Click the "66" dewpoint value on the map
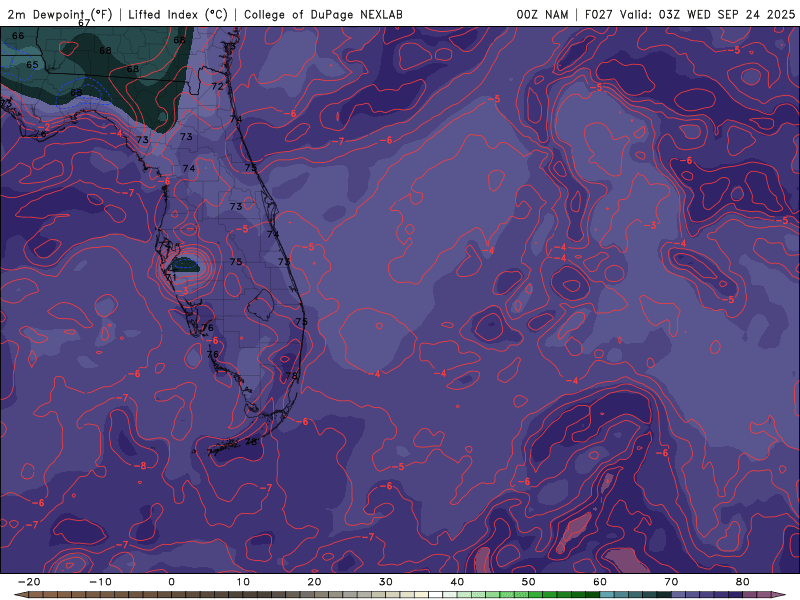 coord(18,36)
